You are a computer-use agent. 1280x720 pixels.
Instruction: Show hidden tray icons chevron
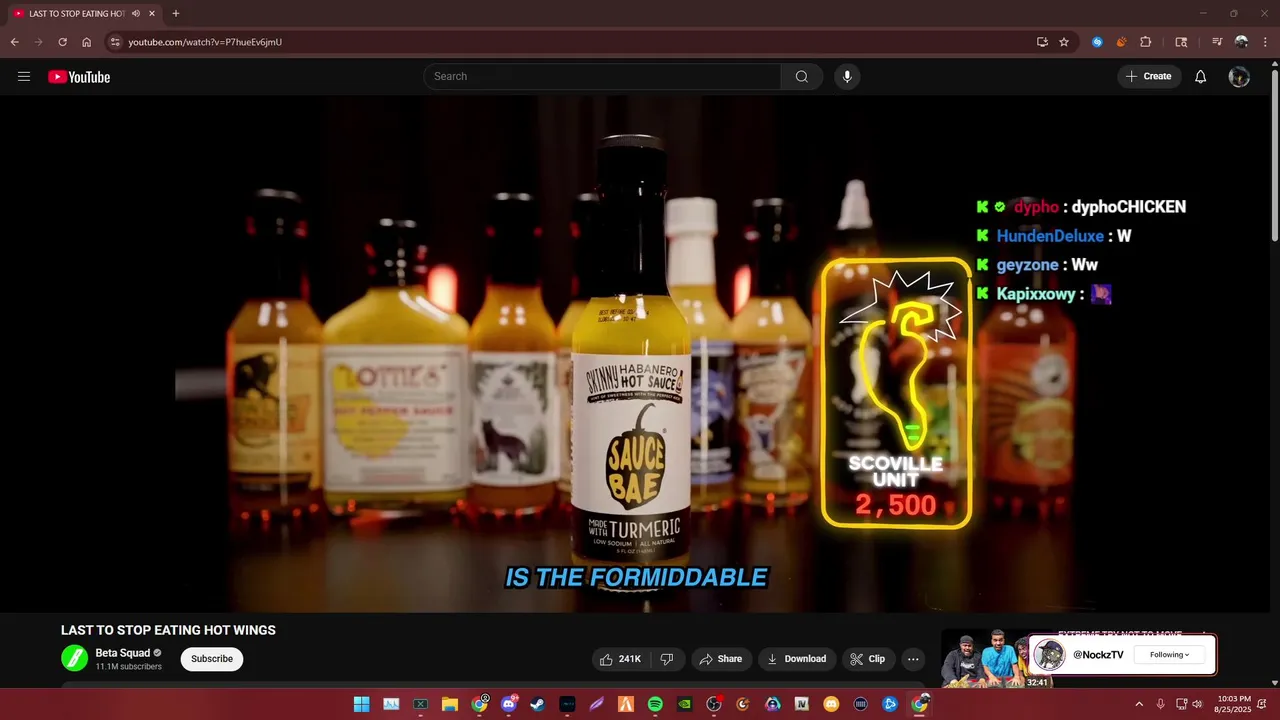pos(1138,704)
